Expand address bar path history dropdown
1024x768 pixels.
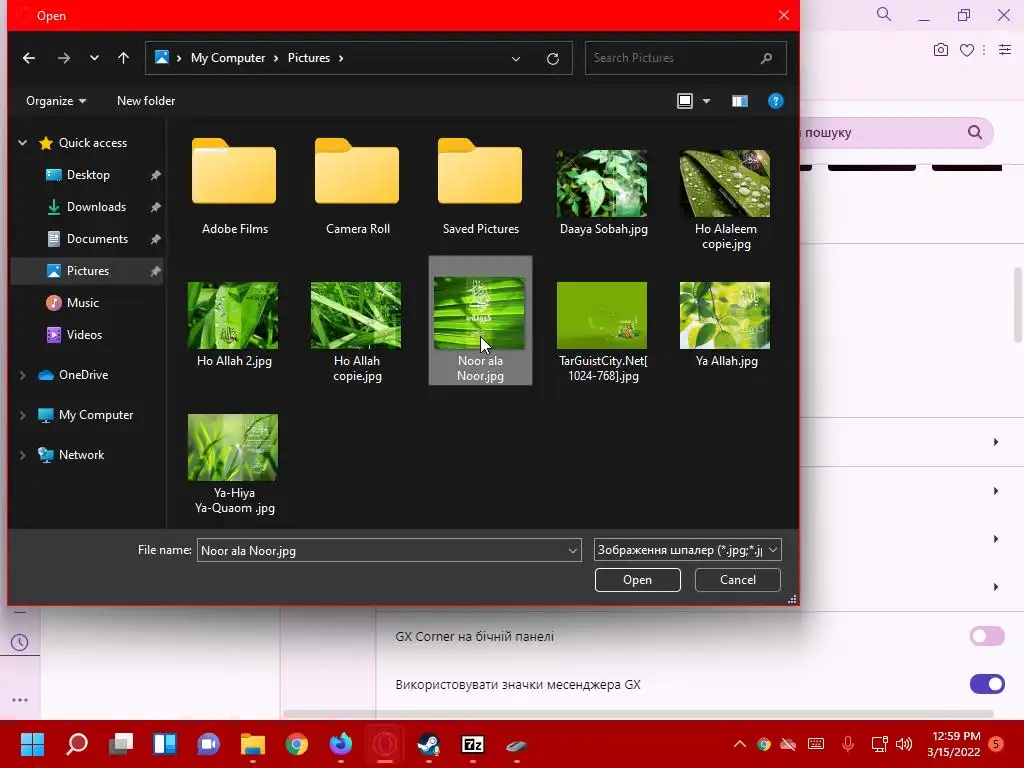pos(516,58)
